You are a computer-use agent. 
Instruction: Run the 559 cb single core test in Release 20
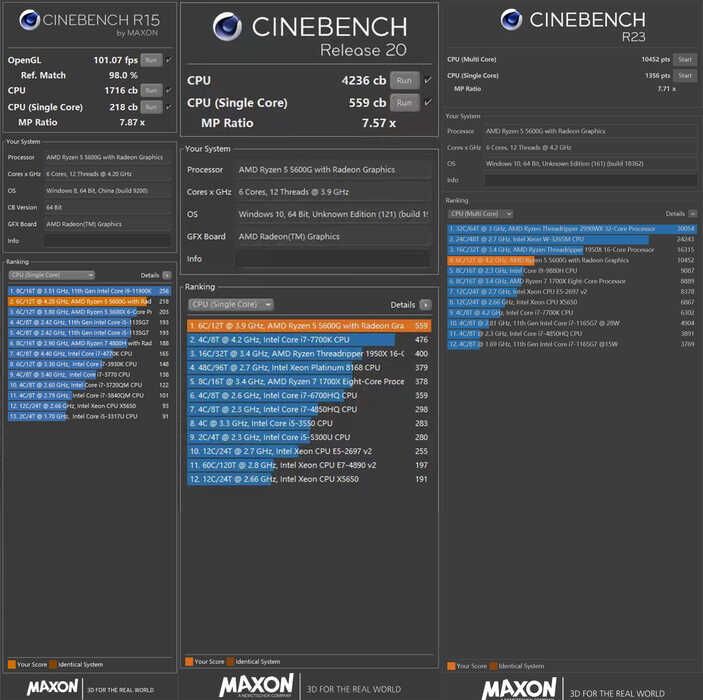click(x=404, y=103)
